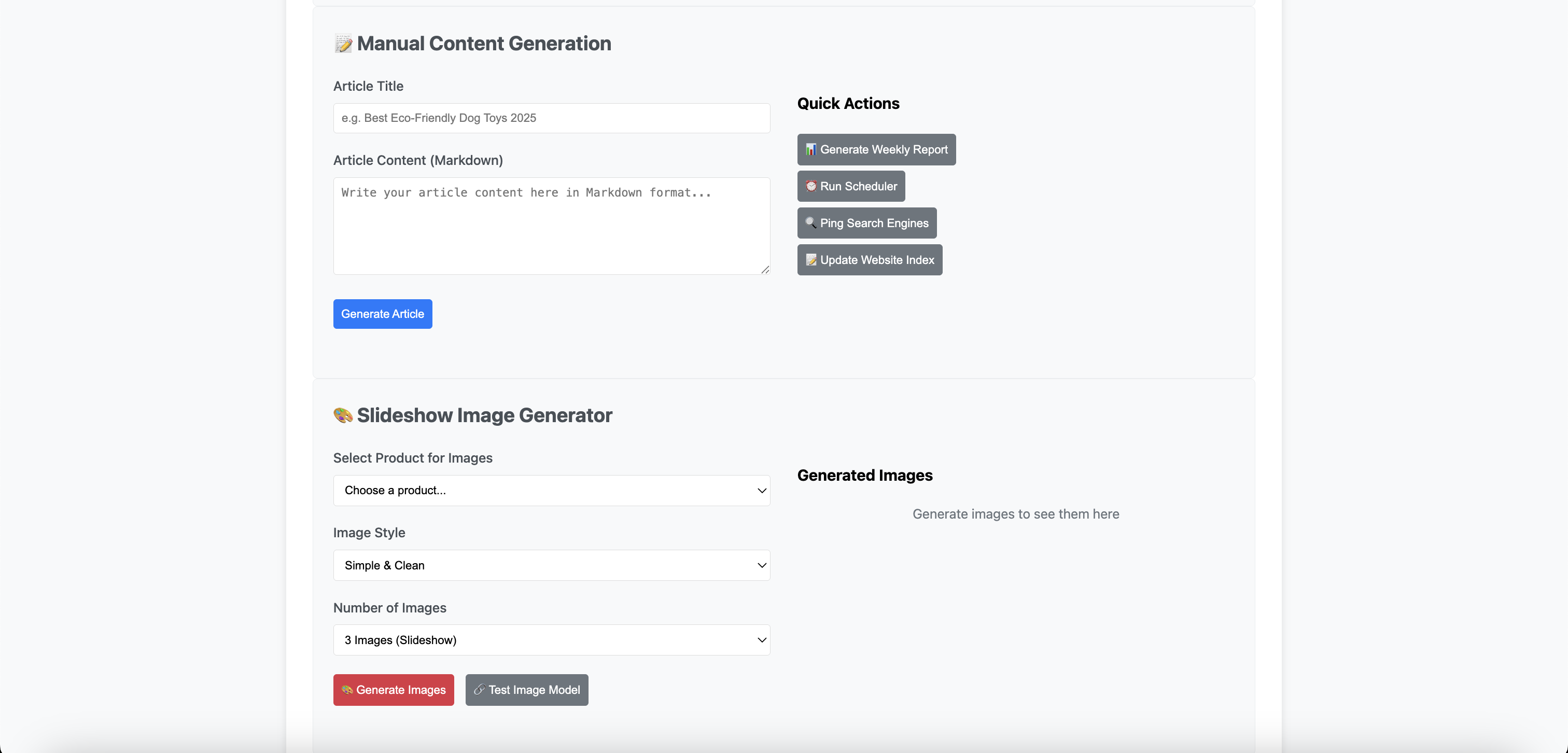This screenshot has height=753, width=1568.
Task: Expand the Image Style dropdown
Action: pos(551,565)
